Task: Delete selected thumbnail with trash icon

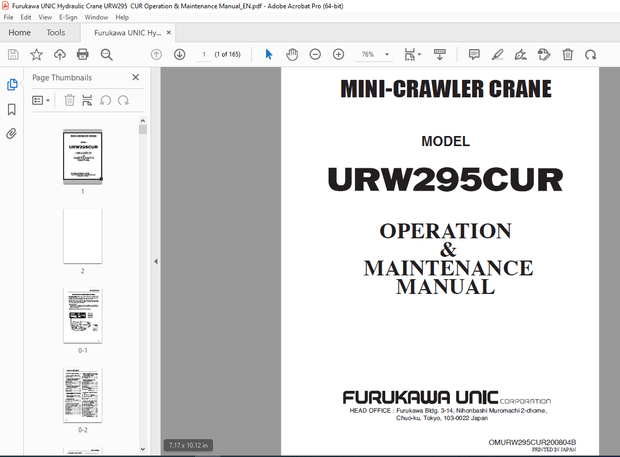Action: pos(70,100)
